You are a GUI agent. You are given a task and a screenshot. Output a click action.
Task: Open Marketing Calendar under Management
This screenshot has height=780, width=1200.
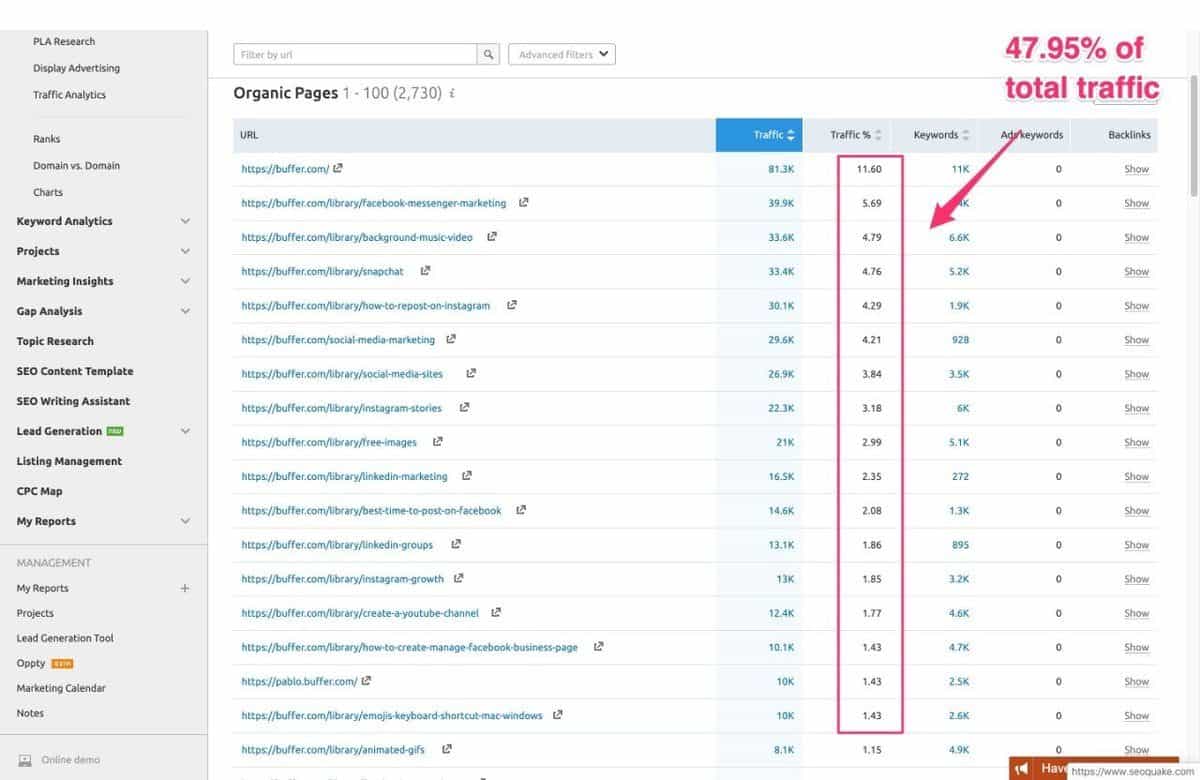pyautogui.click(x=61, y=688)
